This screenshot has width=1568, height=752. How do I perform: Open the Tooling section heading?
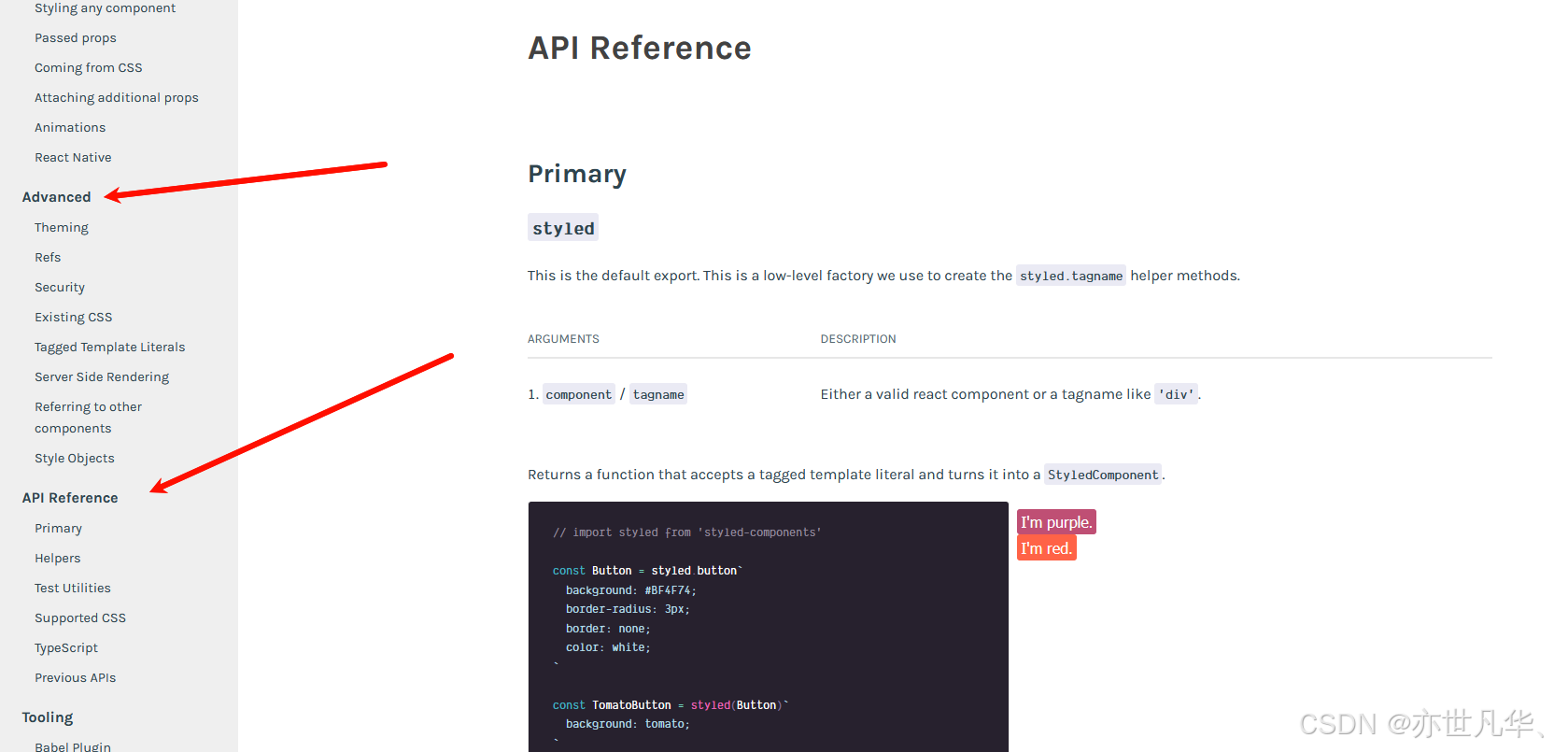(x=48, y=717)
